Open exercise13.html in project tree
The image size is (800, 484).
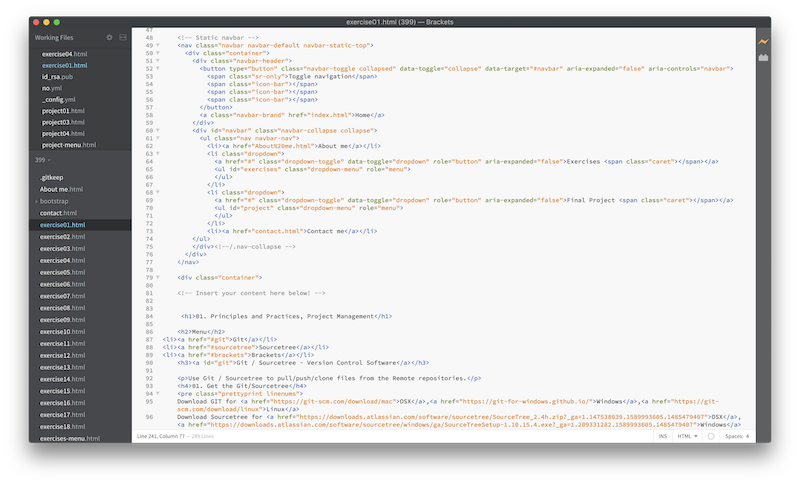tap(63, 367)
